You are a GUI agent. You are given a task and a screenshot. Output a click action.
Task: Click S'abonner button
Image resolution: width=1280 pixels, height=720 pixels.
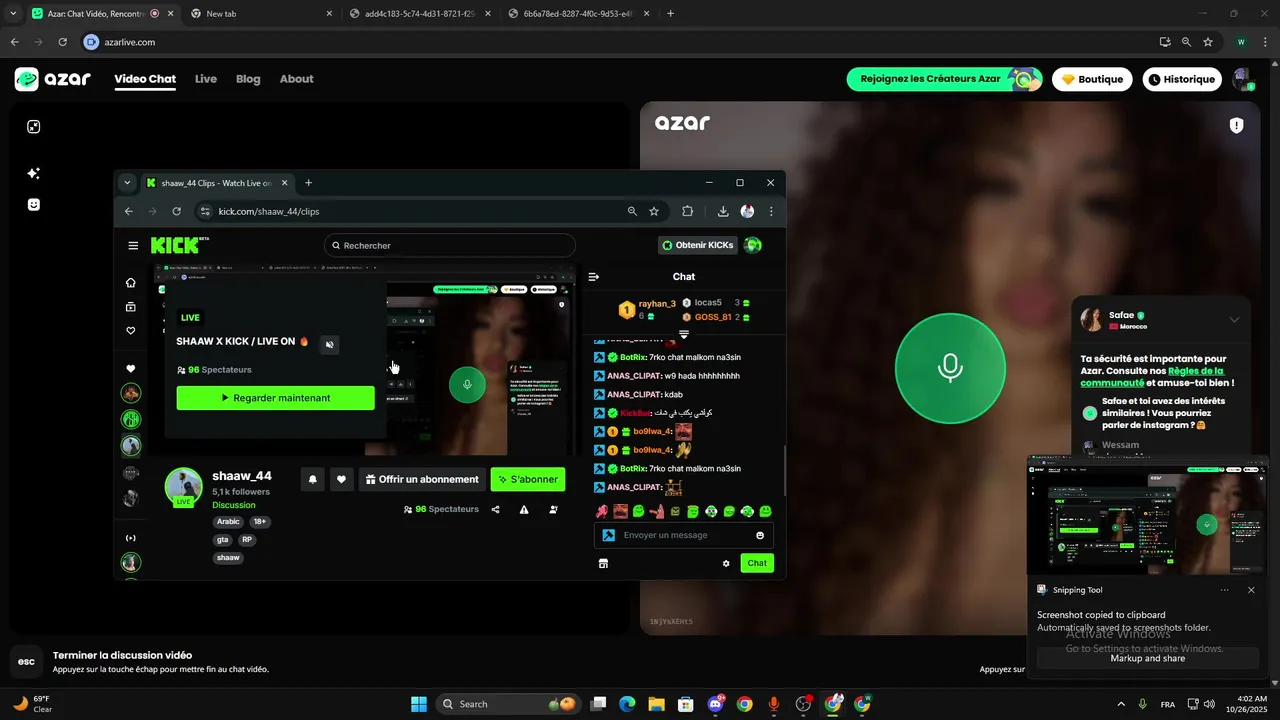528,479
